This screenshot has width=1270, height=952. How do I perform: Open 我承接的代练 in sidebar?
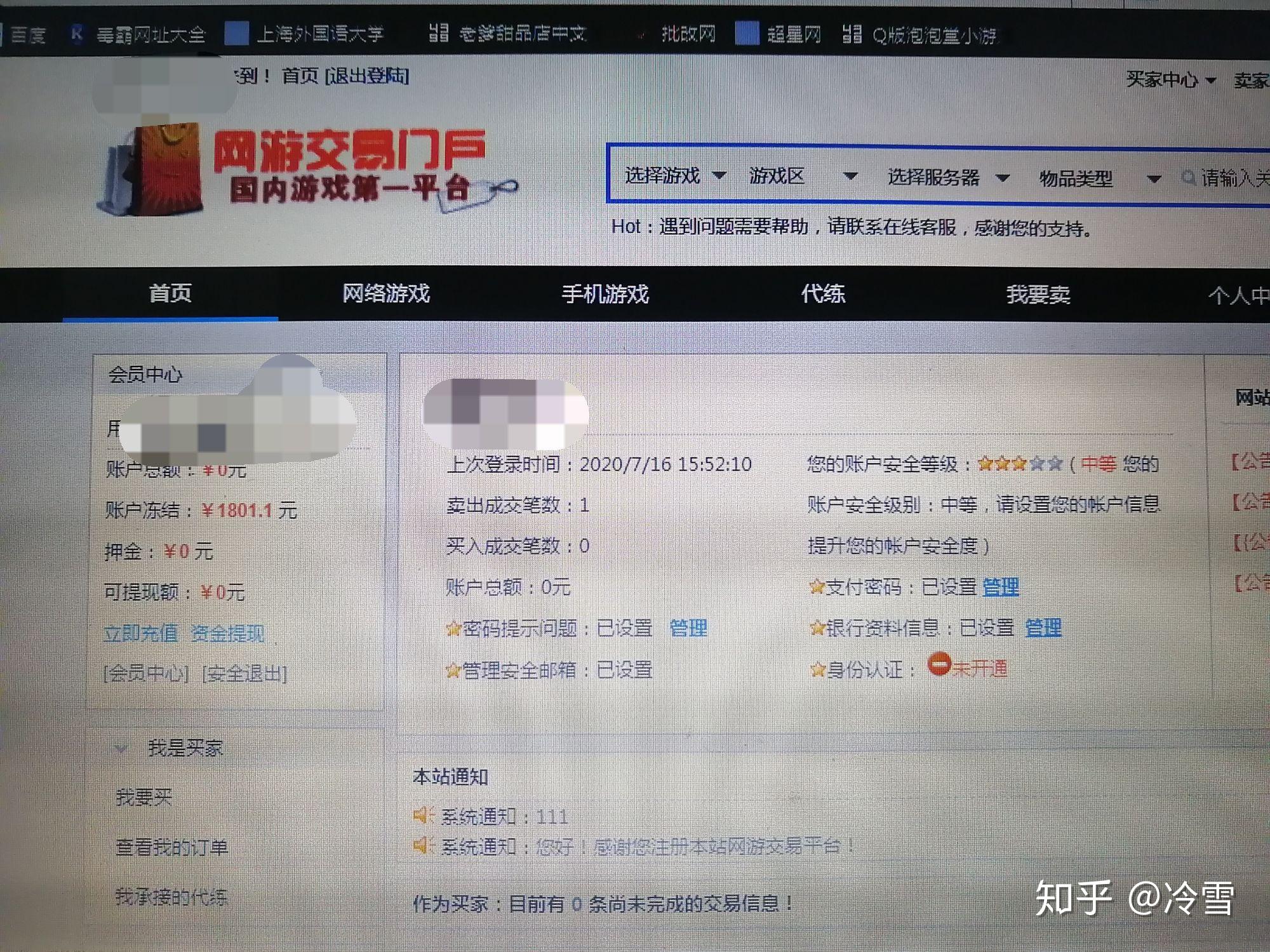[171, 896]
